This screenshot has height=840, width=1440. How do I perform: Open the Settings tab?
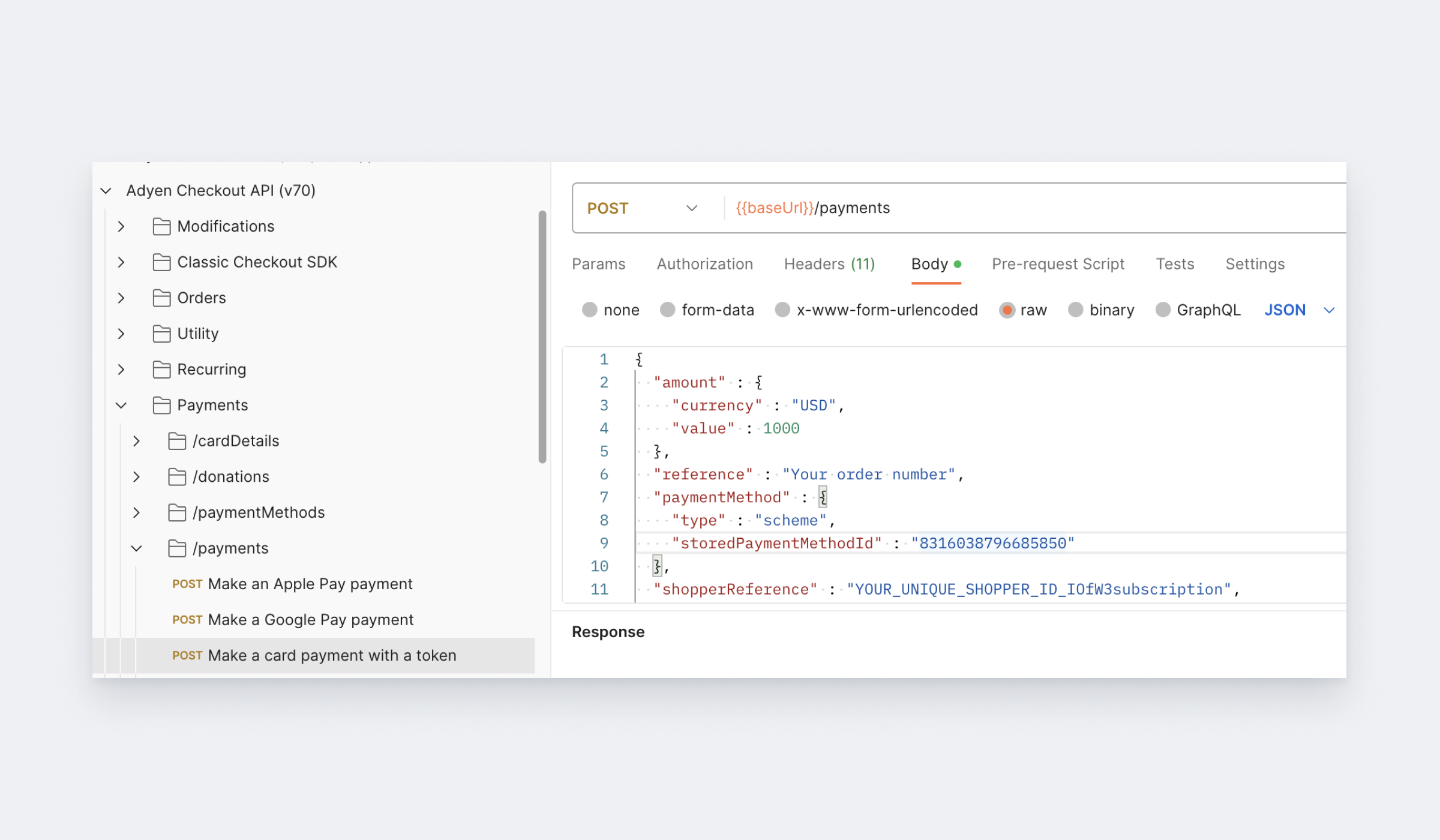tap(1255, 264)
